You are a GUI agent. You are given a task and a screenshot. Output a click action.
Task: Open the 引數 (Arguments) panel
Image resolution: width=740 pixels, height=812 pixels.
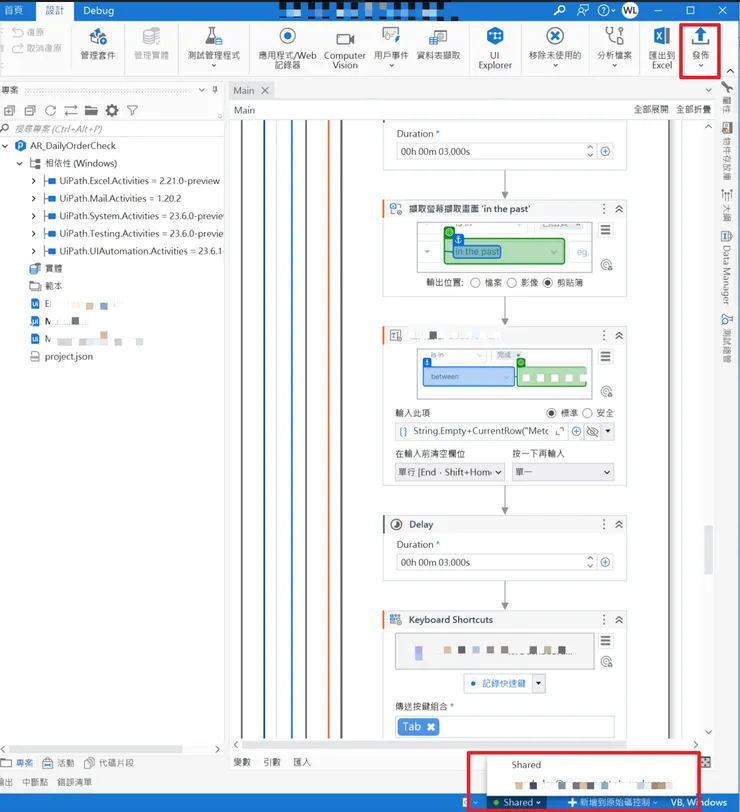[x=272, y=762]
